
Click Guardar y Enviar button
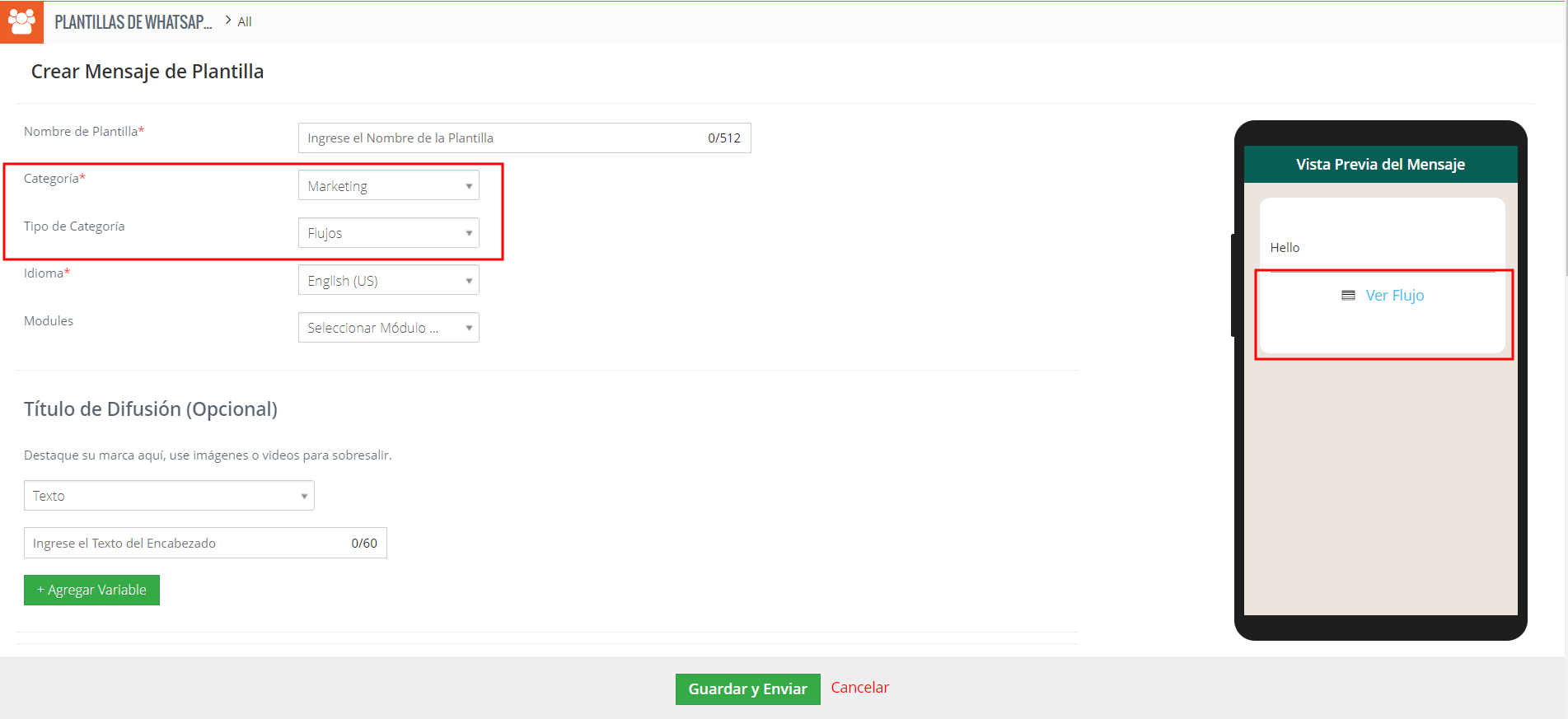click(x=747, y=689)
